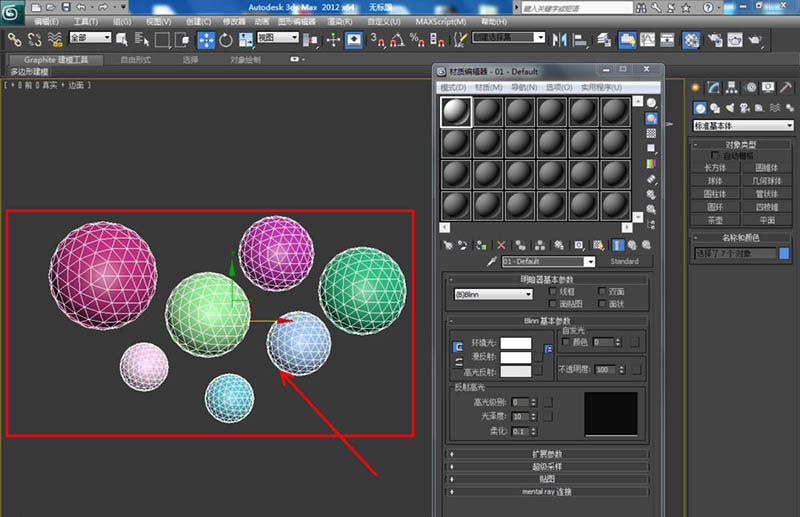800x517 pixels.
Task: Click Assign Material to Selection icon
Action: 481,245
